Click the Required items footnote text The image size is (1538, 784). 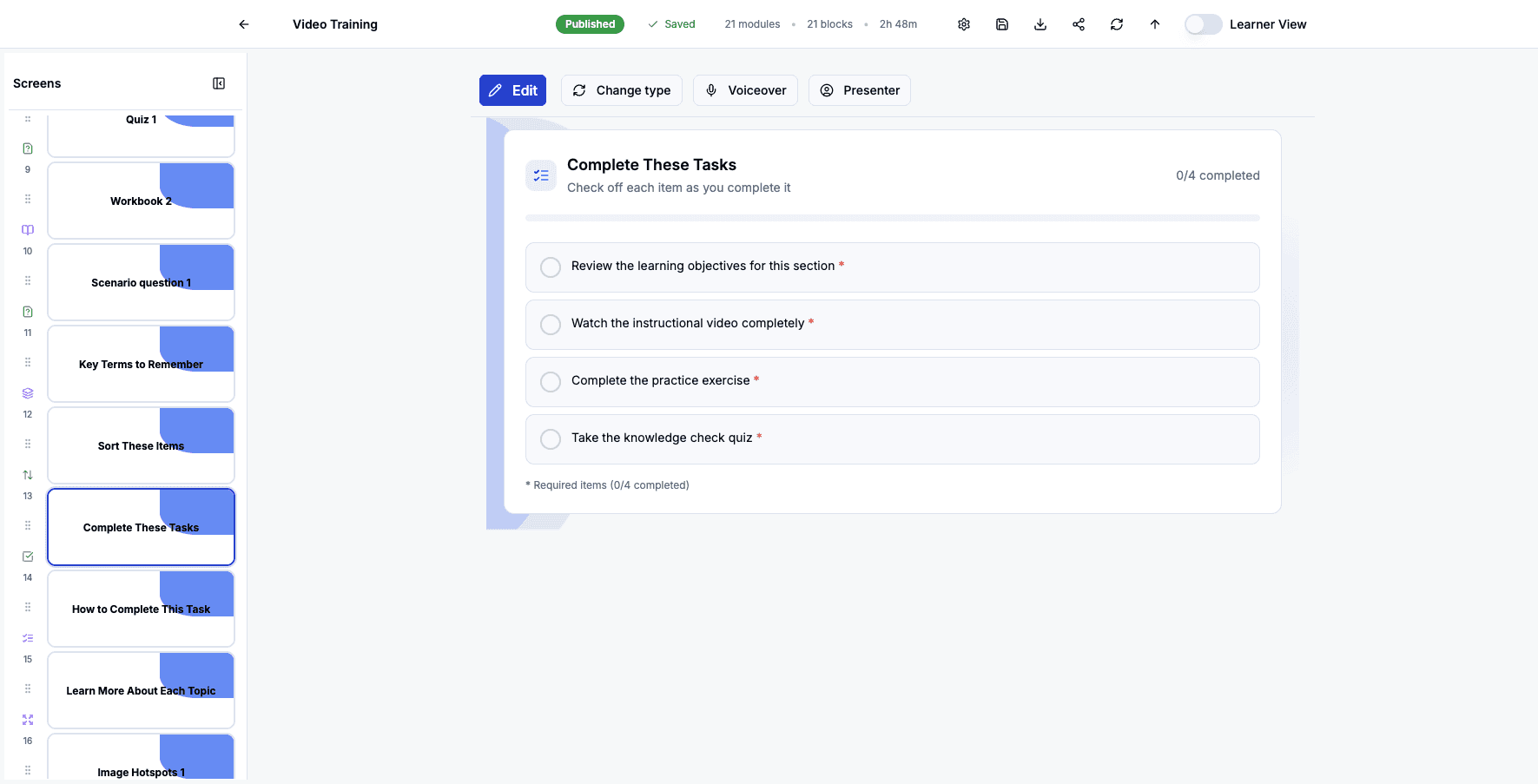(607, 485)
